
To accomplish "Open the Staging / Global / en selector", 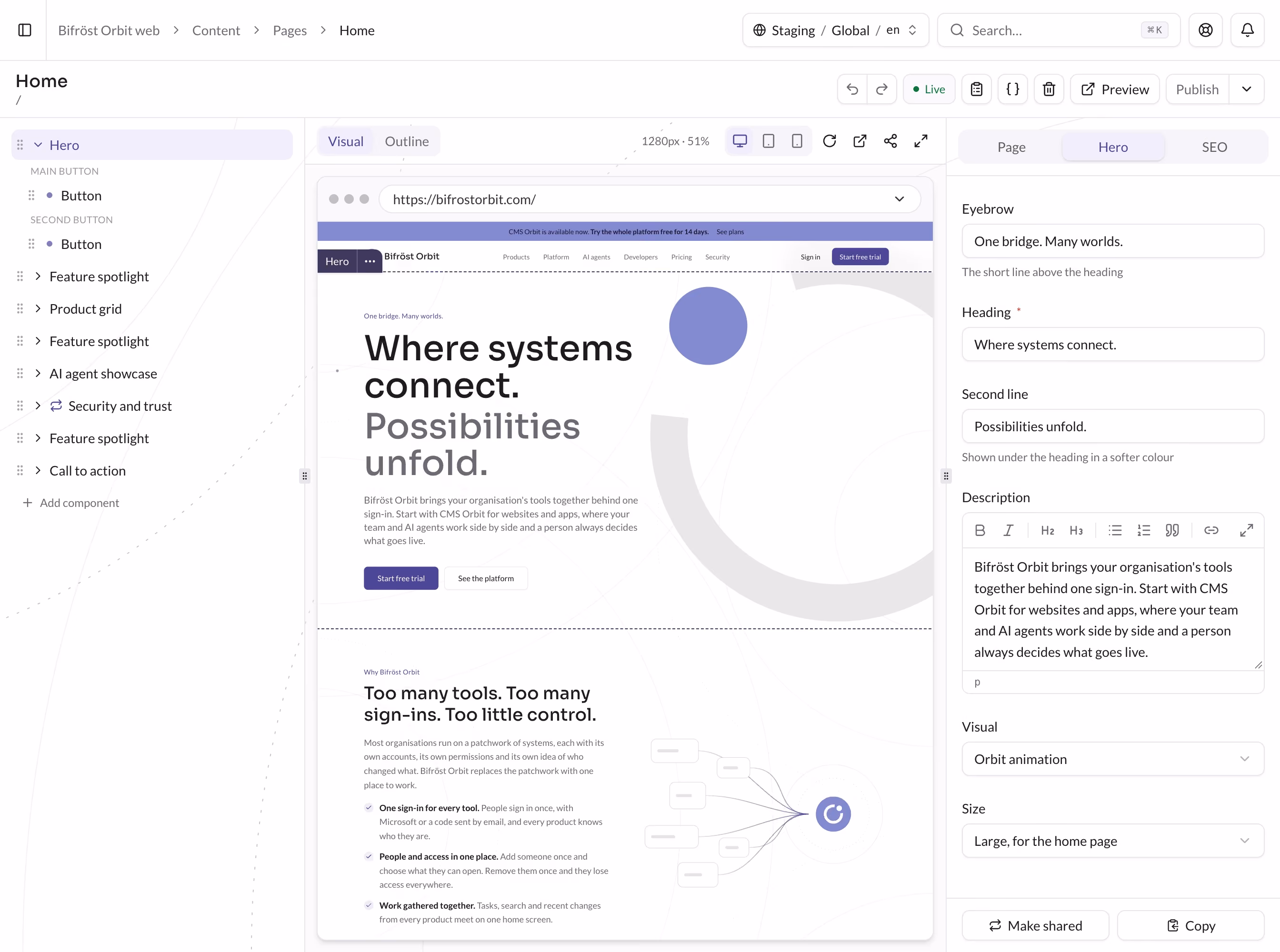I will coord(835,30).
